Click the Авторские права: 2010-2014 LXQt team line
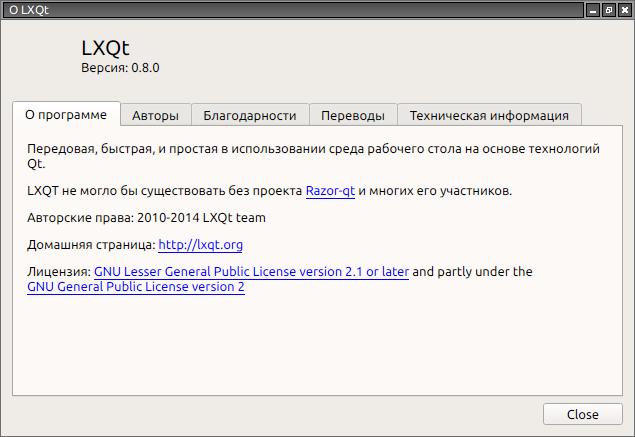This screenshot has height=437, width=635. coord(146,218)
